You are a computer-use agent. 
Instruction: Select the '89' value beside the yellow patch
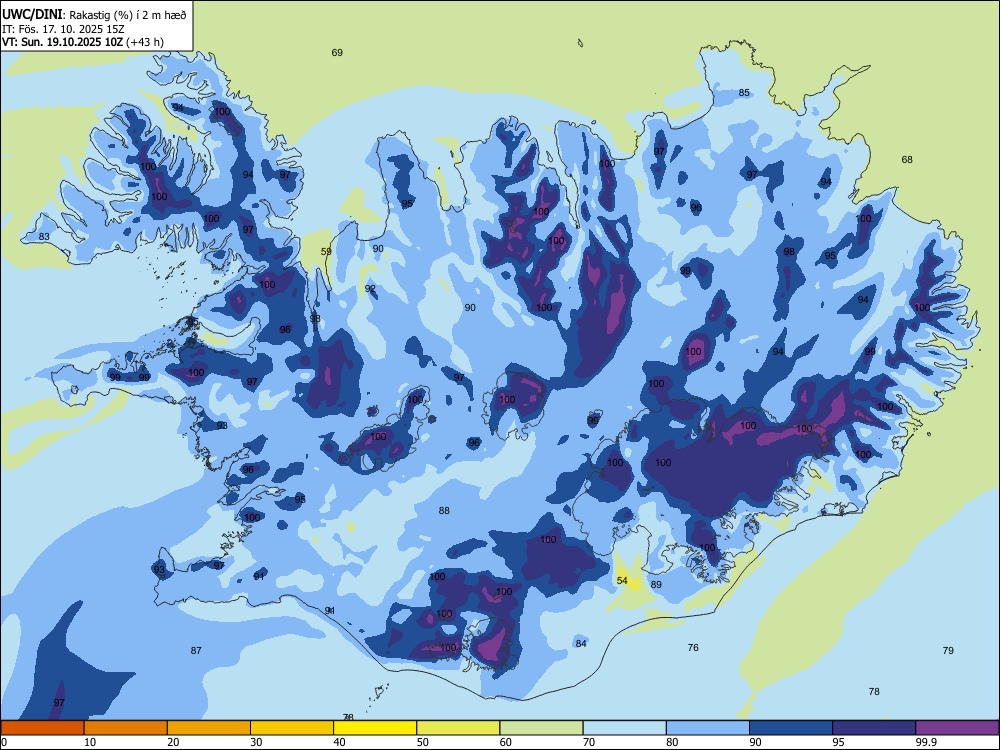coord(656,584)
